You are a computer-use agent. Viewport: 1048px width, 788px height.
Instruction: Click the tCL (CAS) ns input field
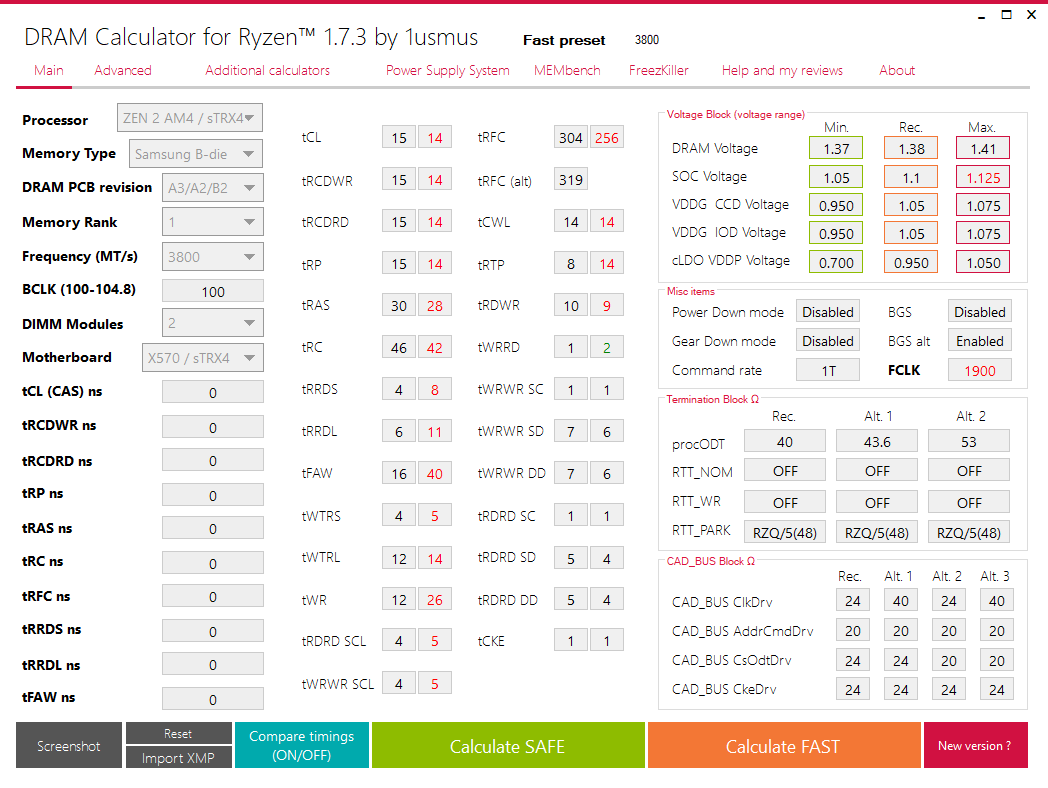[213, 392]
